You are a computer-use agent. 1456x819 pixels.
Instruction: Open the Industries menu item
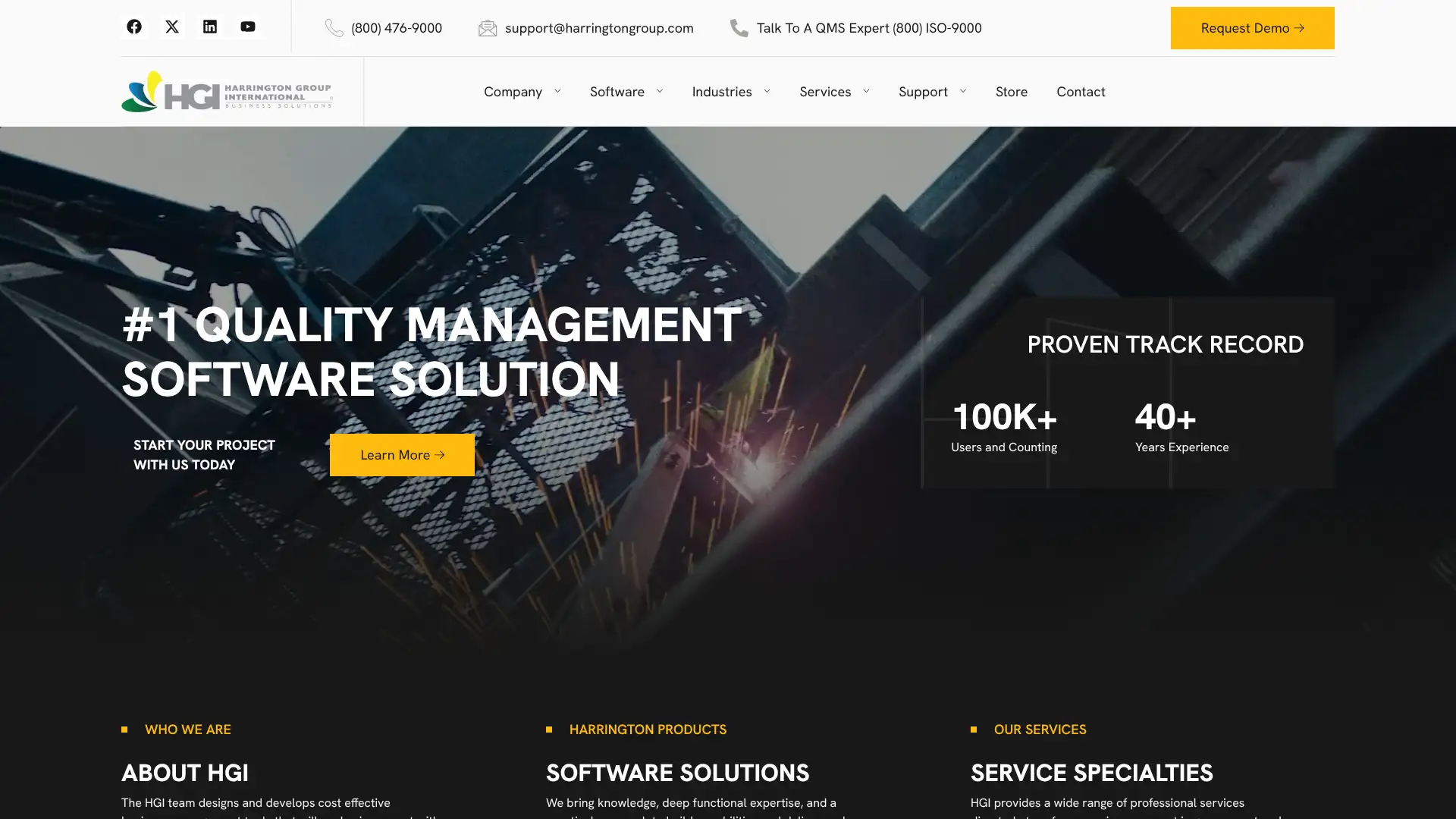pyautogui.click(x=722, y=92)
